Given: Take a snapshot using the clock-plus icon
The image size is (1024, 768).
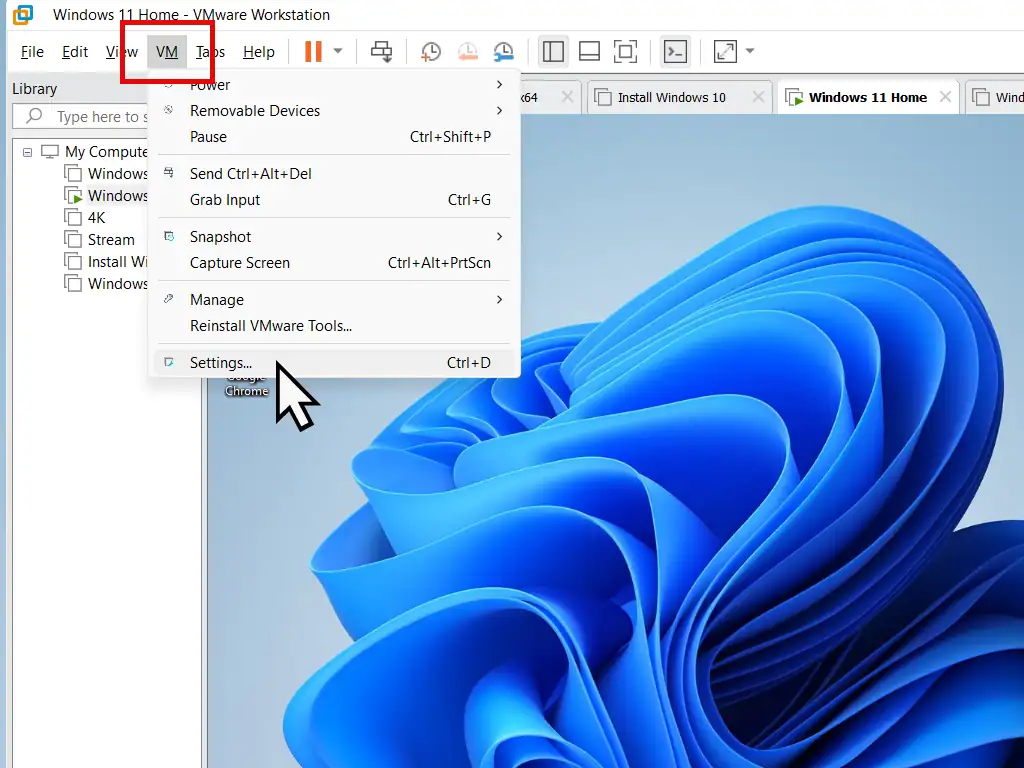Looking at the screenshot, I should (430, 51).
